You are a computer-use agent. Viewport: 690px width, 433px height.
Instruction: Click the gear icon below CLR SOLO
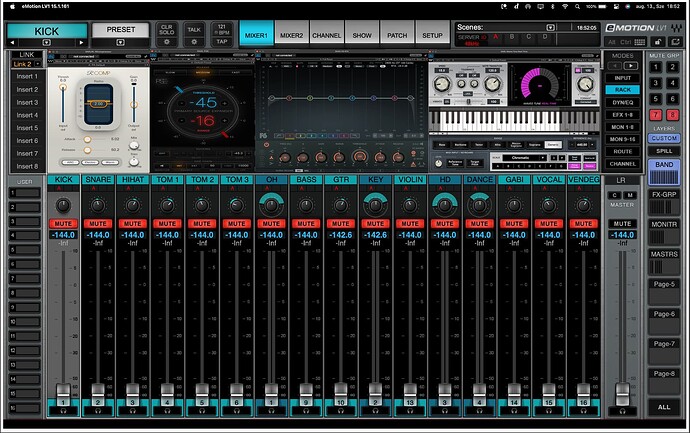tap(166, 42)
